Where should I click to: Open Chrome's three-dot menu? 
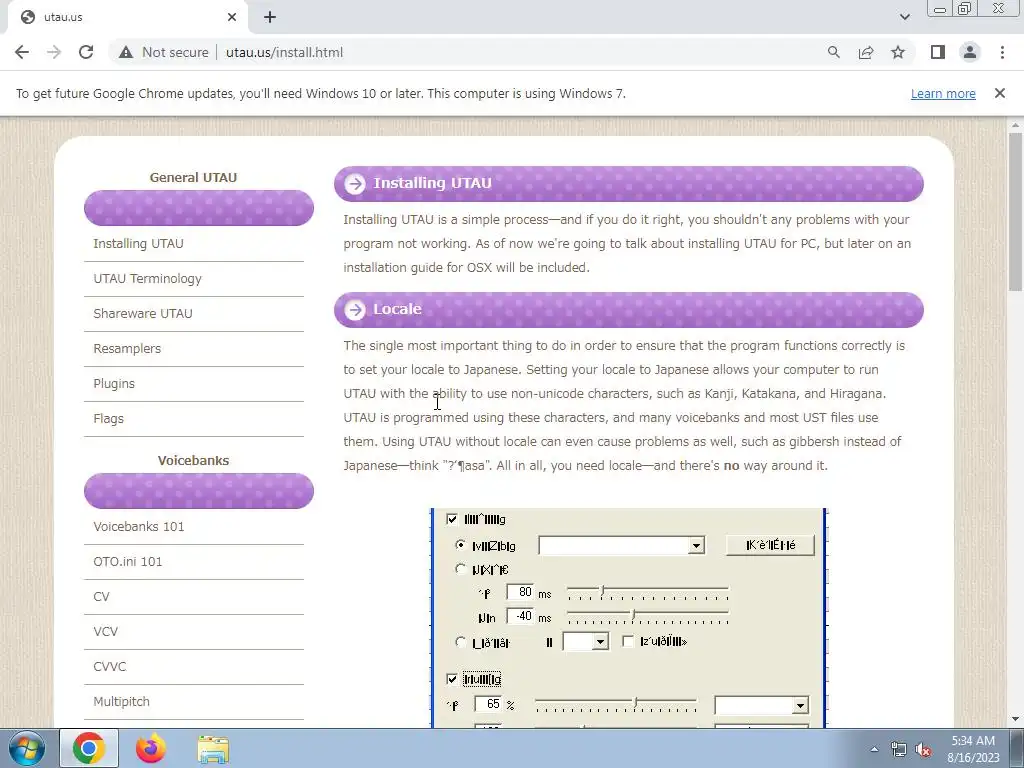[x=1002, y=52]
